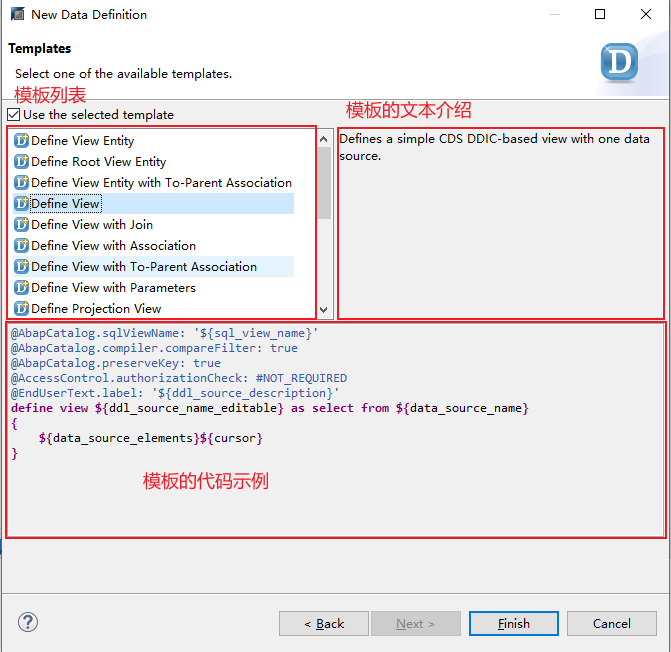Click the Define Projection View icon

(x=21, y=309)
